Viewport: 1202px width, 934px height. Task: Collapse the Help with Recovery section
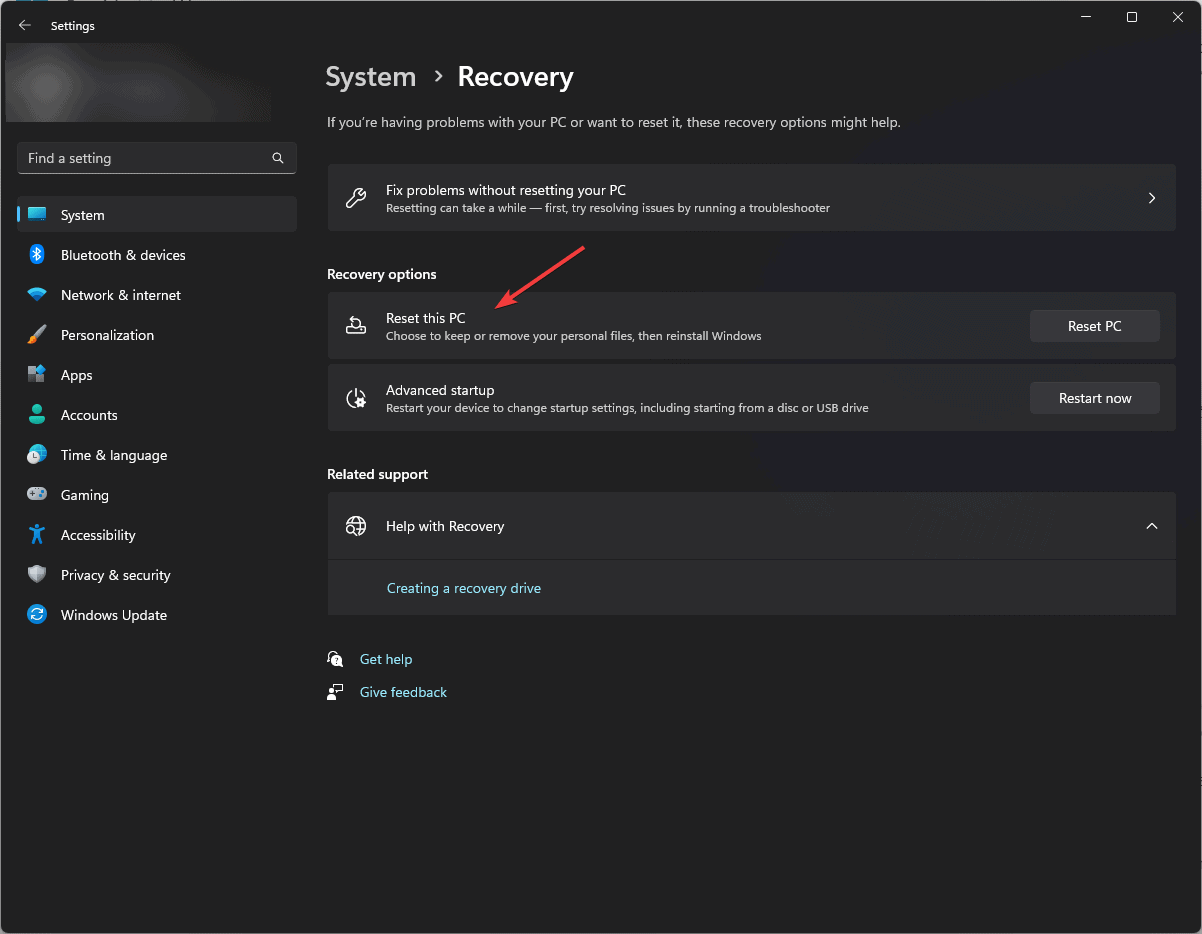(1151, 525)
